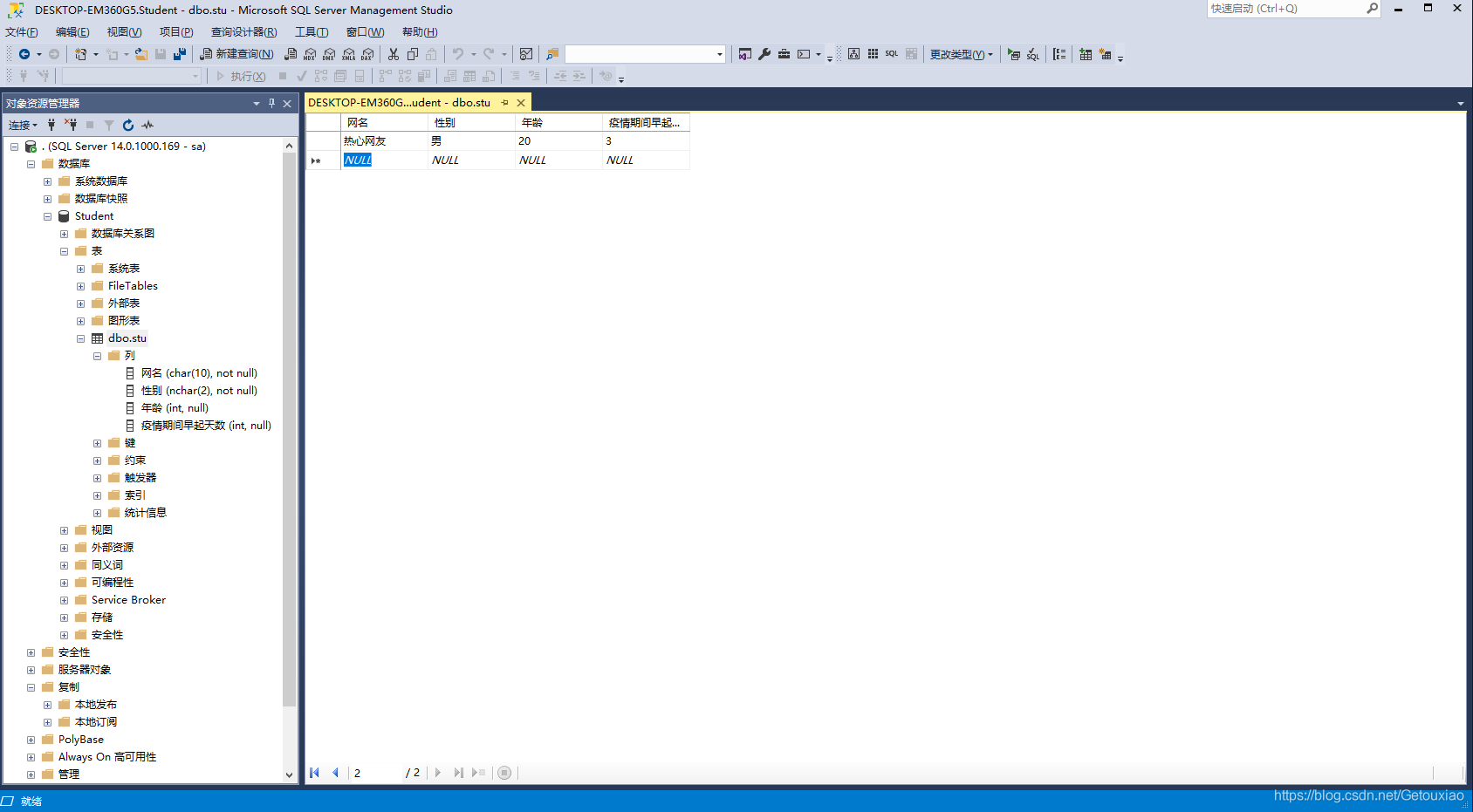Collapse the dbo.stu table node

81,338
